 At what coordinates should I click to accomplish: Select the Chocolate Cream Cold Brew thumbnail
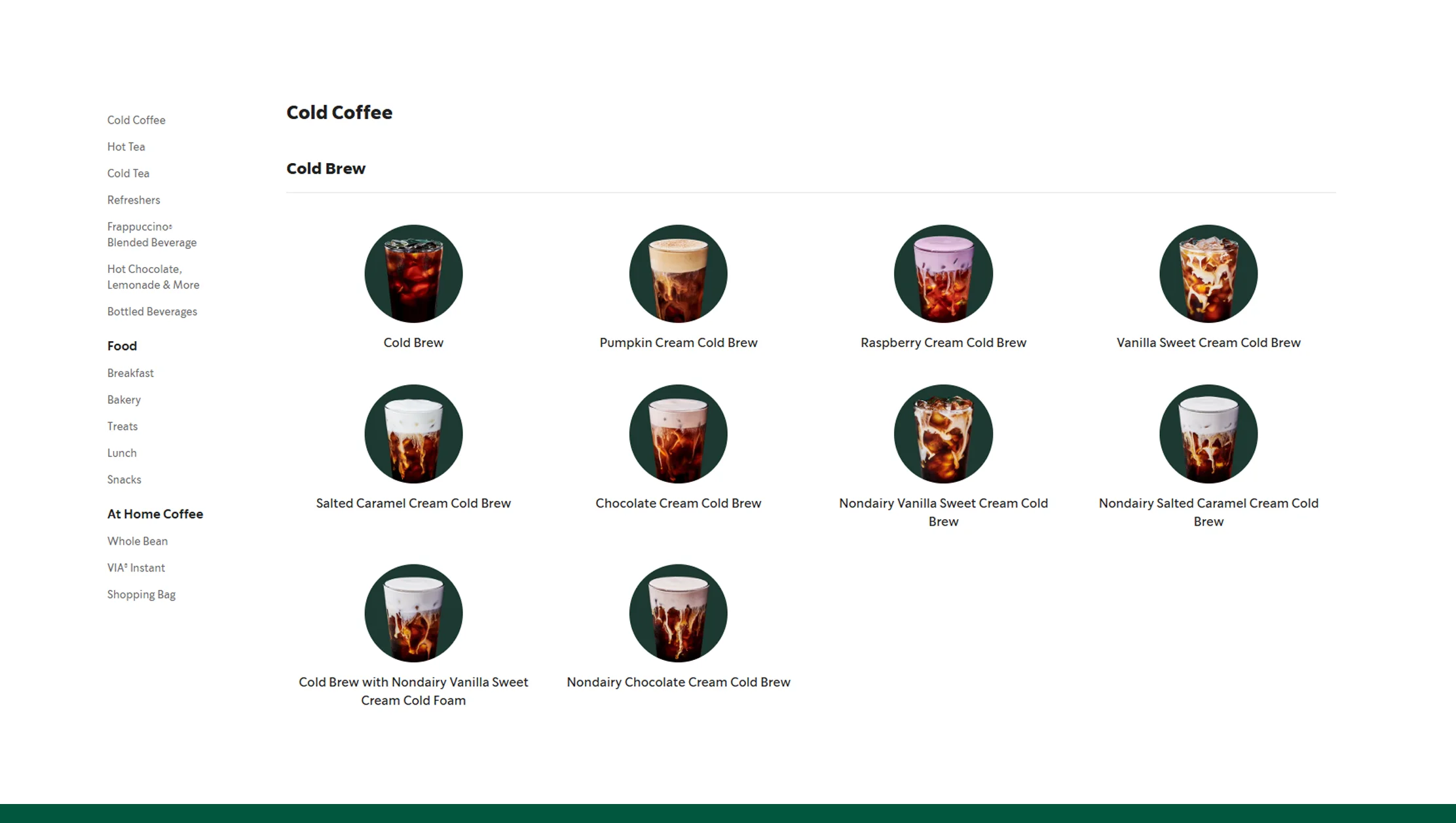tap(678, 433)
